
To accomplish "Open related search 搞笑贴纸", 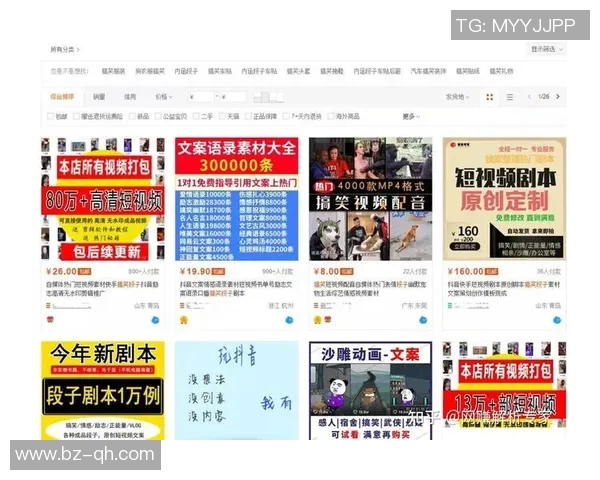I will pos(468,71).
